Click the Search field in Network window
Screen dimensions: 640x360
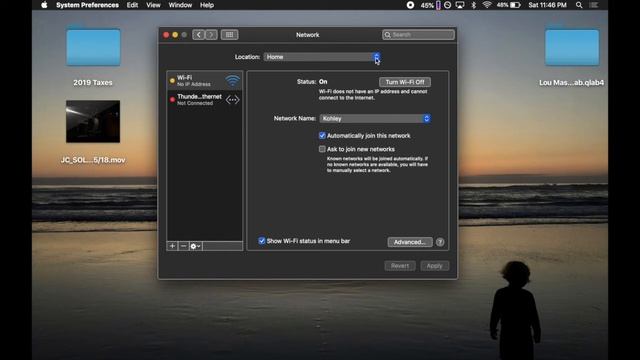(x=418, y=35)
